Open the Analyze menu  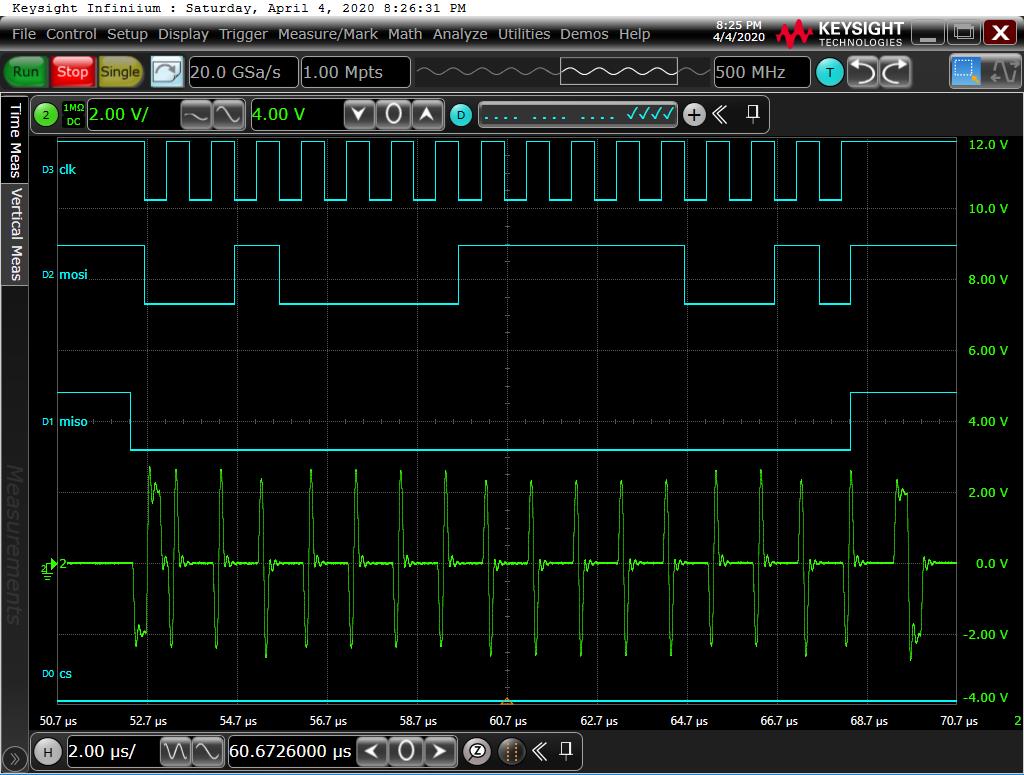(x=460, y=34)
